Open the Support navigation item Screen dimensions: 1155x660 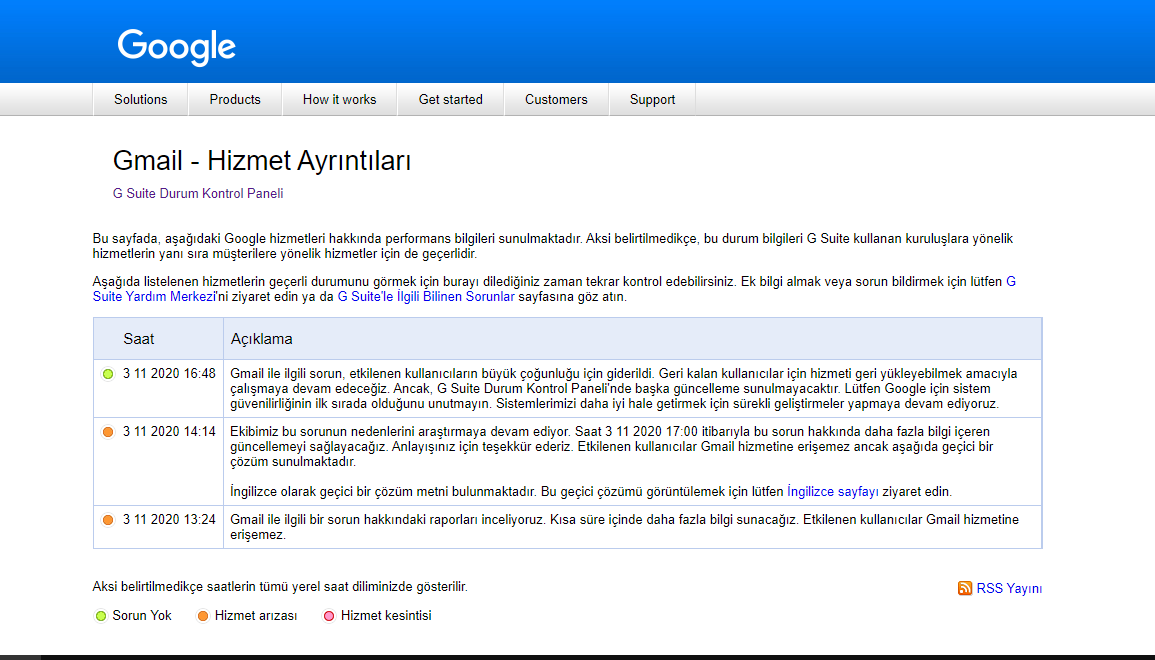(652, 100)
